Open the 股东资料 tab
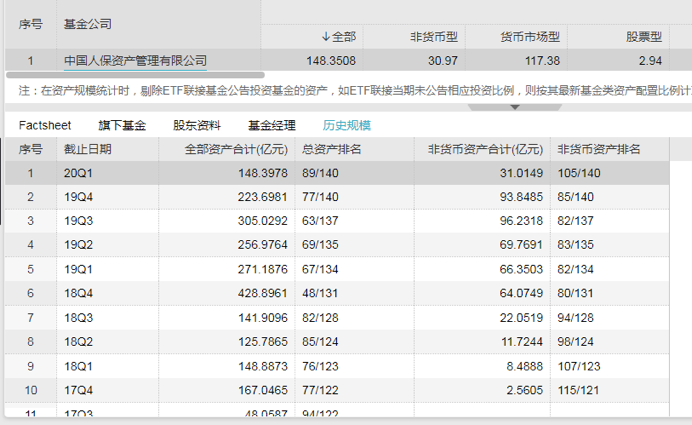 point(197,126)
